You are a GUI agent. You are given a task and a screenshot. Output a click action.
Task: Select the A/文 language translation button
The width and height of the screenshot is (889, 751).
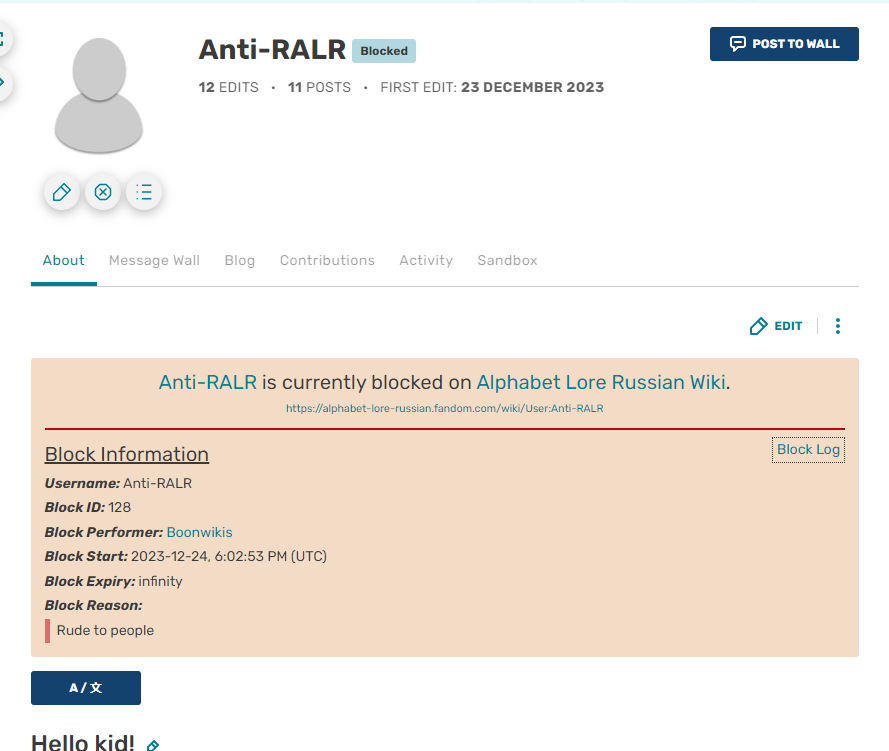[x=85, y=688]
